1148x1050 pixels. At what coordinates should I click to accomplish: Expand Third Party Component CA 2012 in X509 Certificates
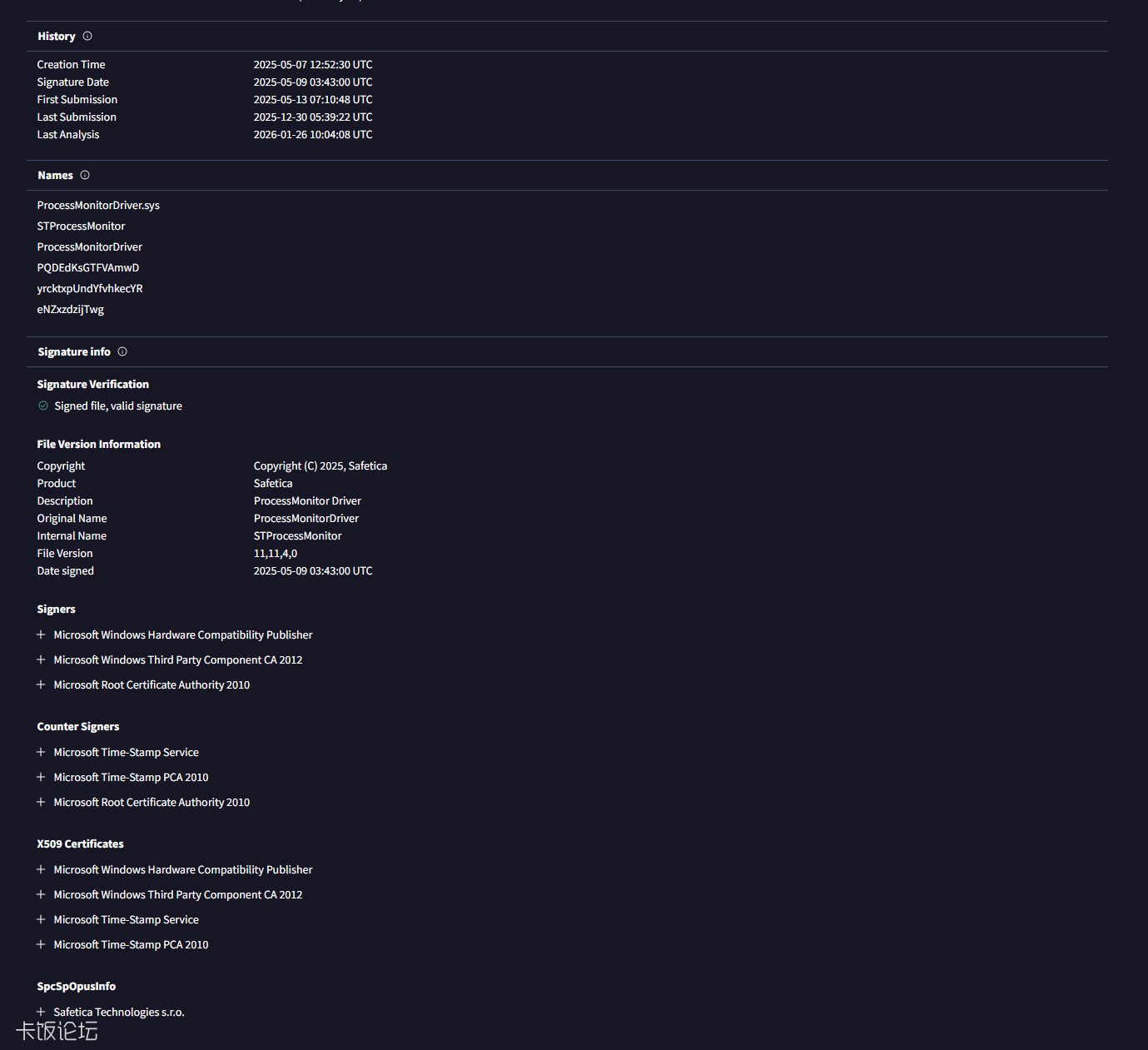41,895
